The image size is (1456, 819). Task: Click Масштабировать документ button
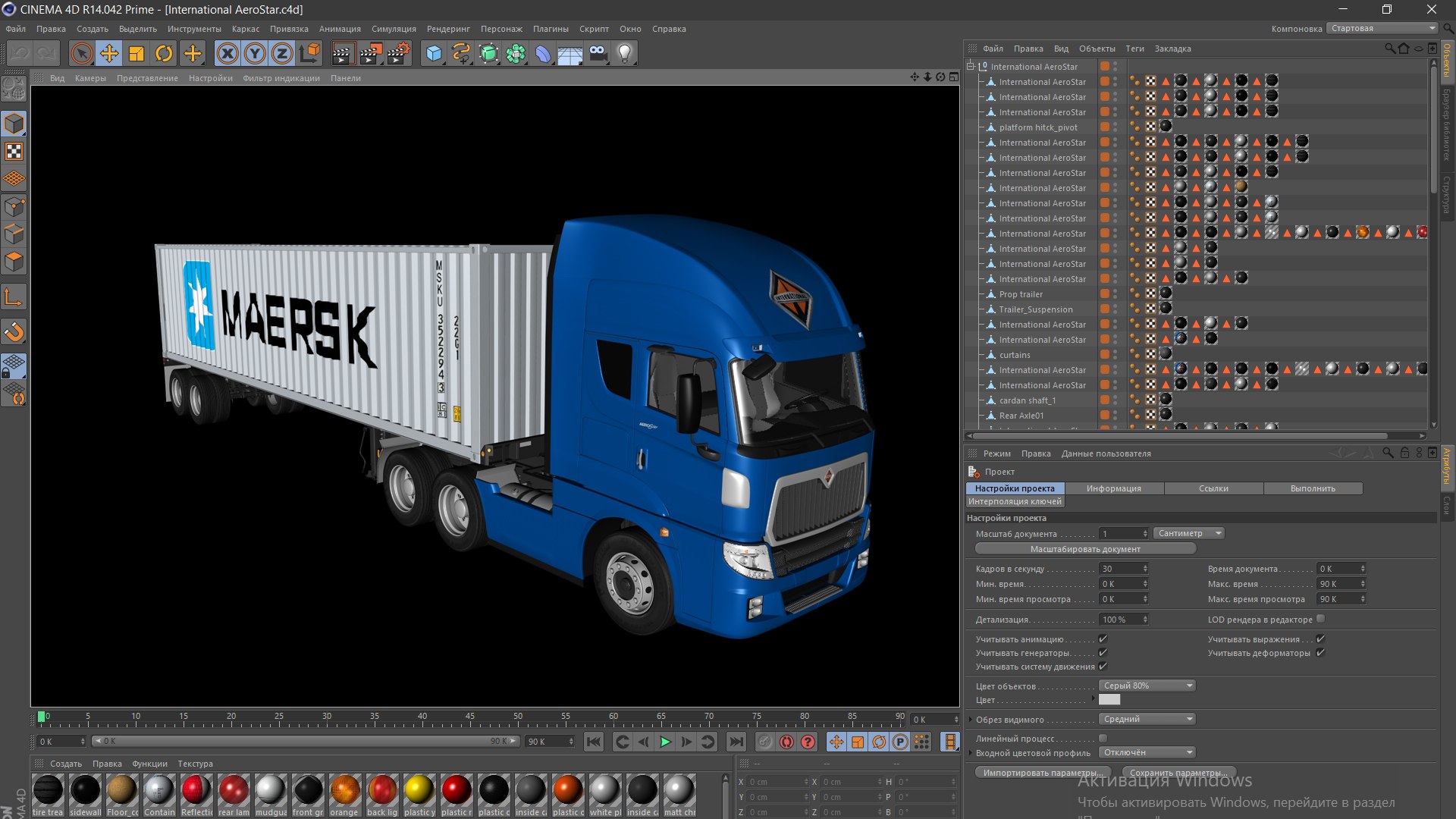[1085, 549]
